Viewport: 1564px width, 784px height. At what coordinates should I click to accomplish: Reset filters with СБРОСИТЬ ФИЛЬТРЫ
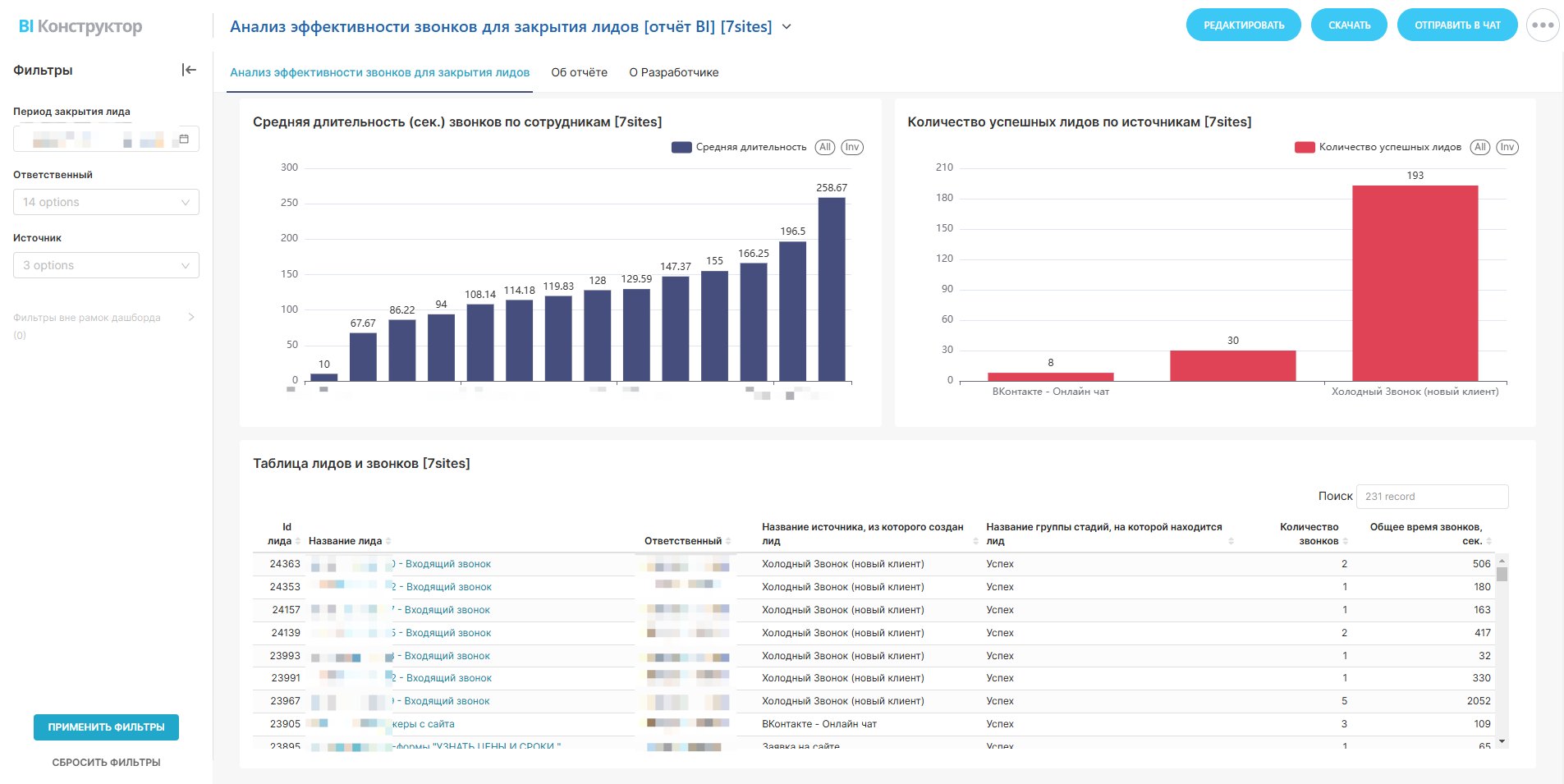pos(106,763)
